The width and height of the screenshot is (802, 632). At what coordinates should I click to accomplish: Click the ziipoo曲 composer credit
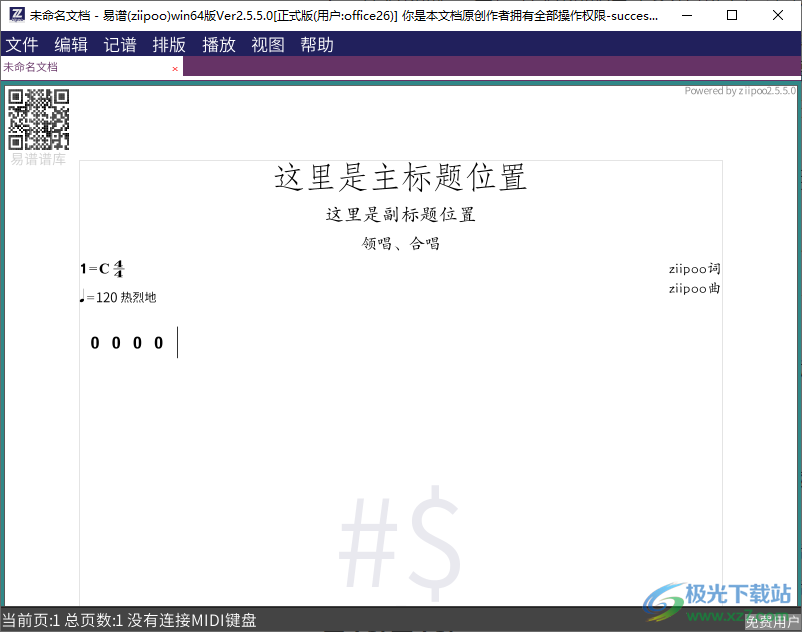pyautogui.click(x=694, y=289)
